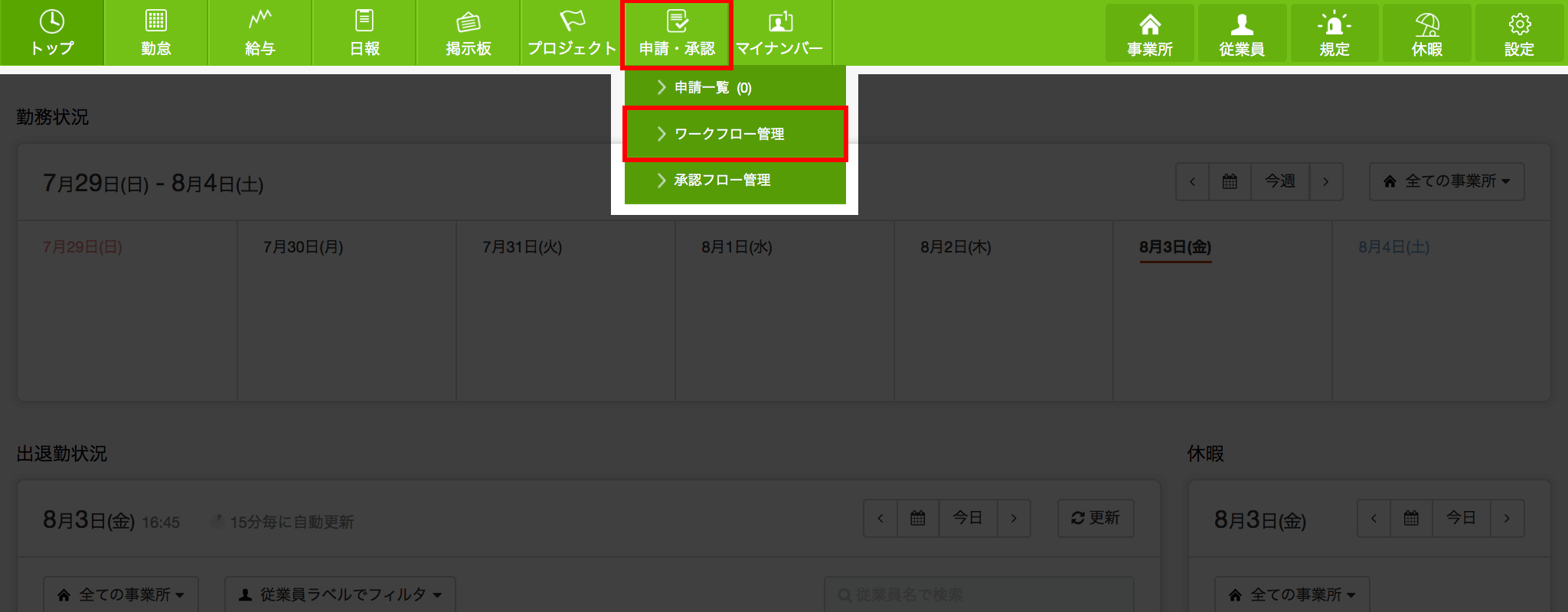This screenshot has height=612, width=1568.
Task: Go to previous week in 勤務状況
Action: [1193, 182]
